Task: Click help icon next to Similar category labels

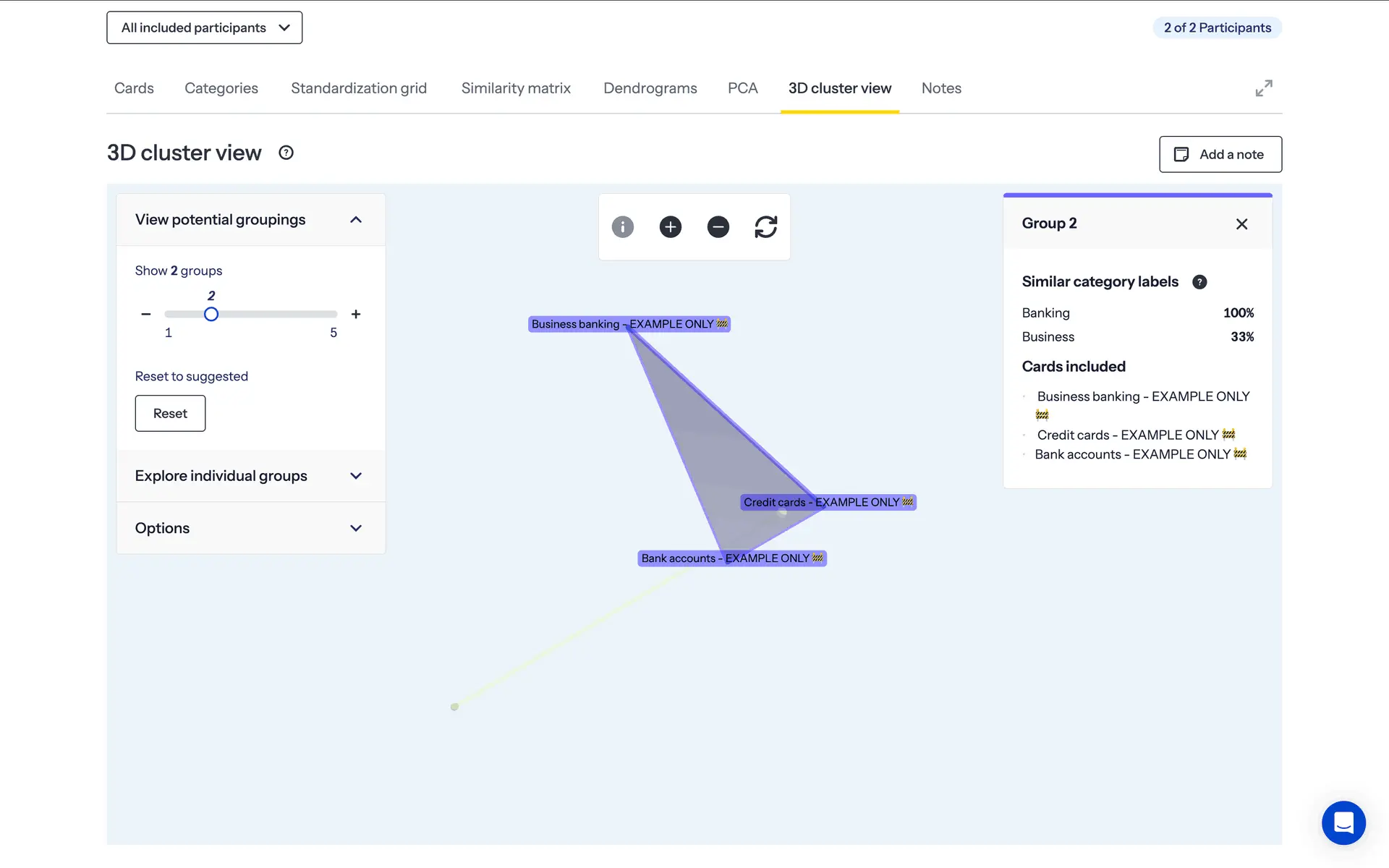Action: tap(1199, 282)
